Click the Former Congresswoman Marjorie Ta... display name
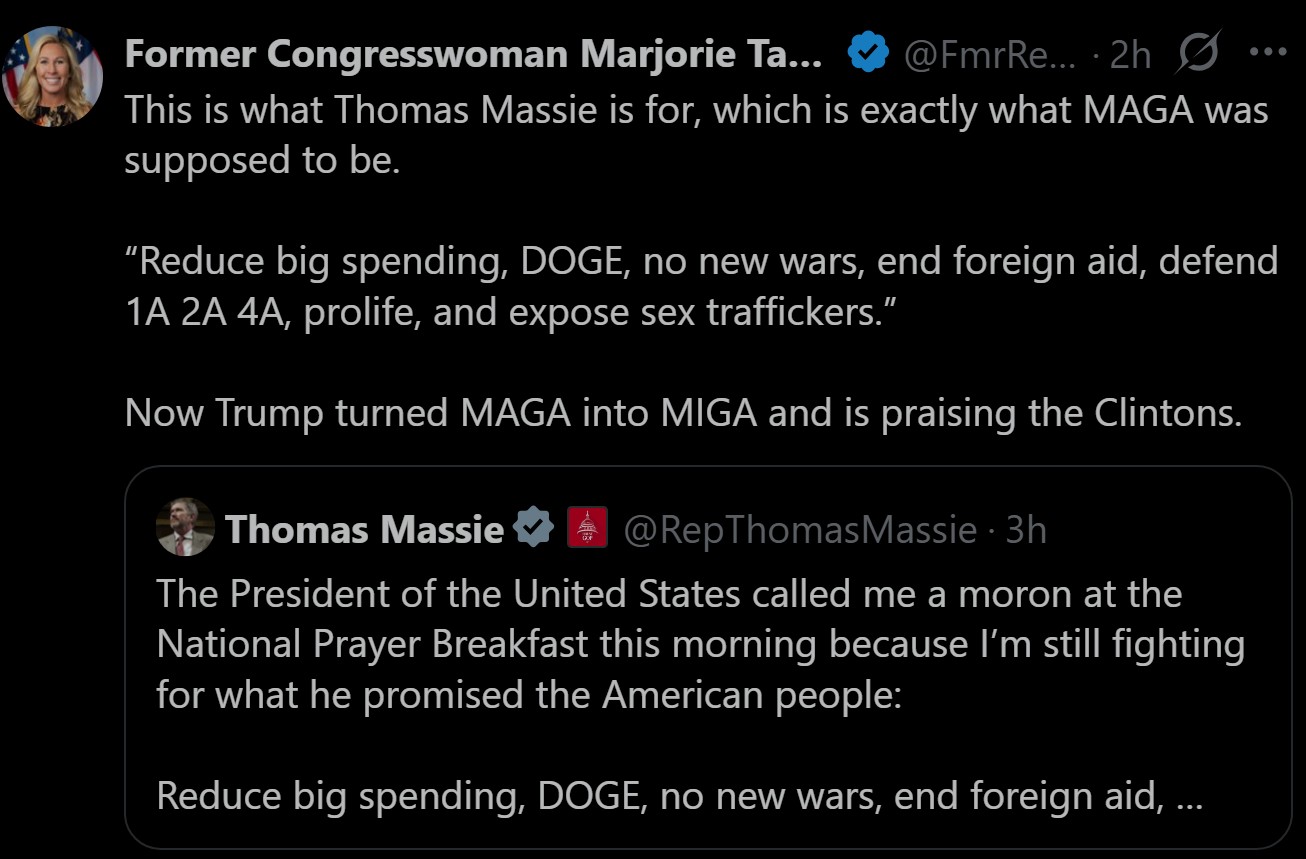The width and height of the screenshot is (1306, 859). tap(472, 56)
